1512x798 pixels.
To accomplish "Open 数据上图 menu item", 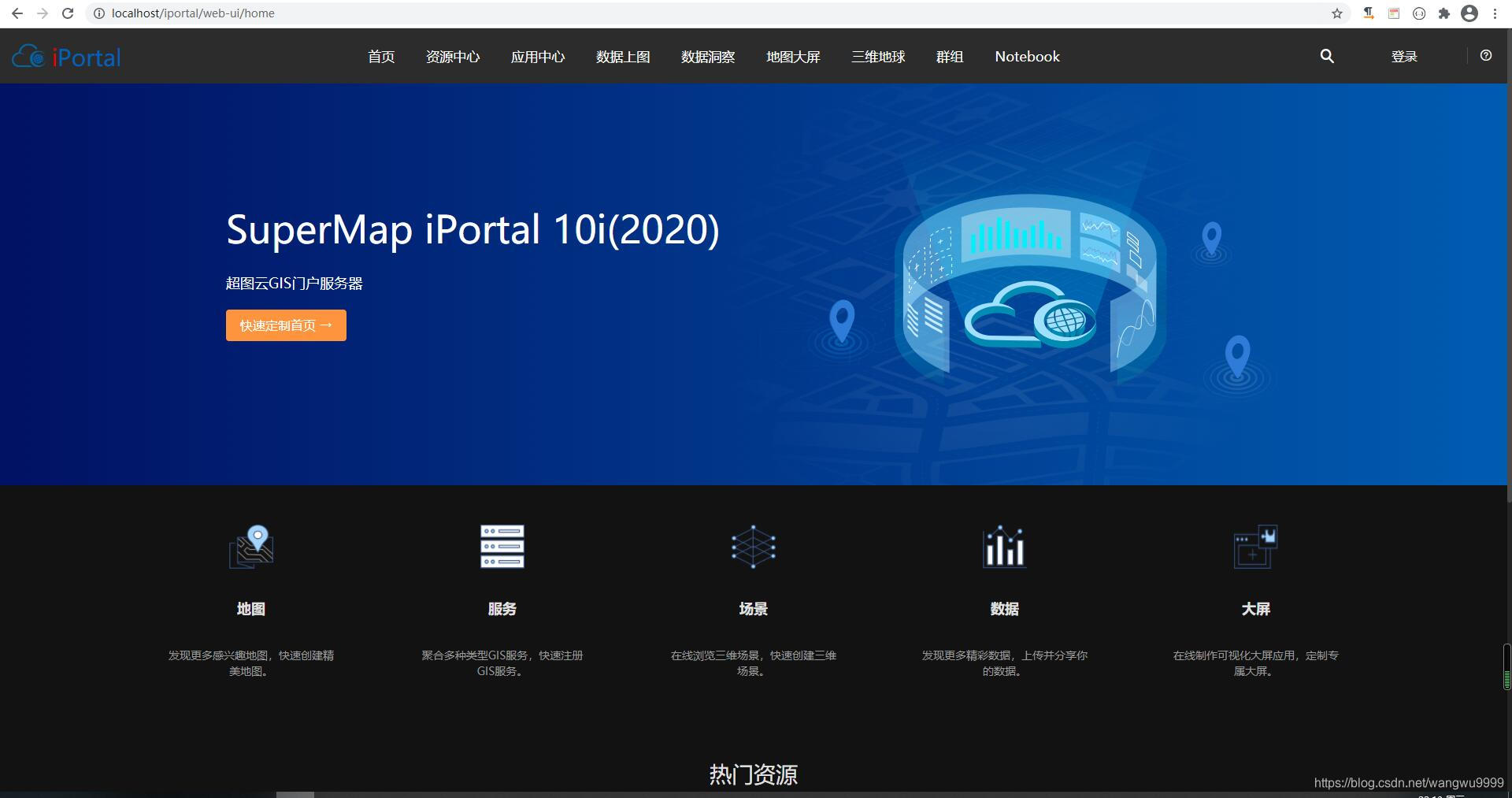I will [x=623, y=57].
